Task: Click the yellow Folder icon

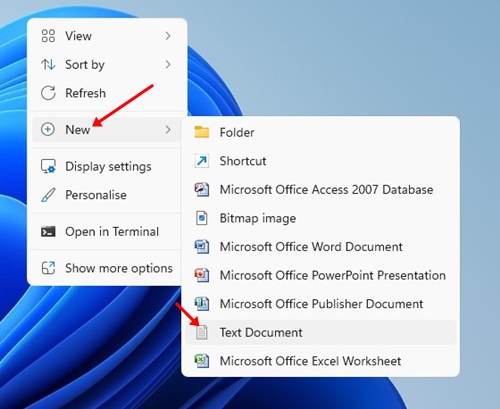Action: pos(202,132)
